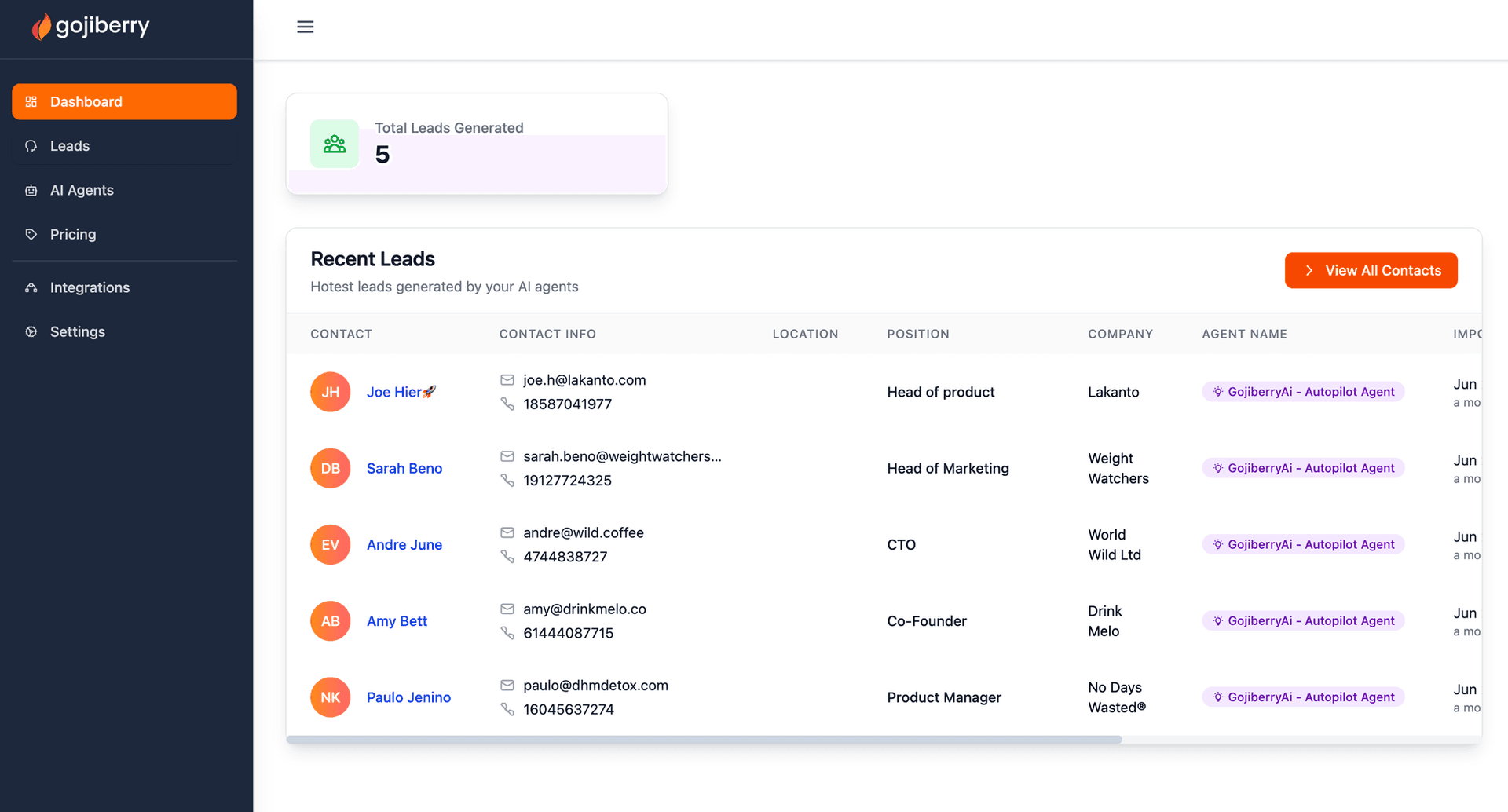Click the Head of Marketing position cell
The height and width of the screenshot is (812, 1508).
coord(948,468)
